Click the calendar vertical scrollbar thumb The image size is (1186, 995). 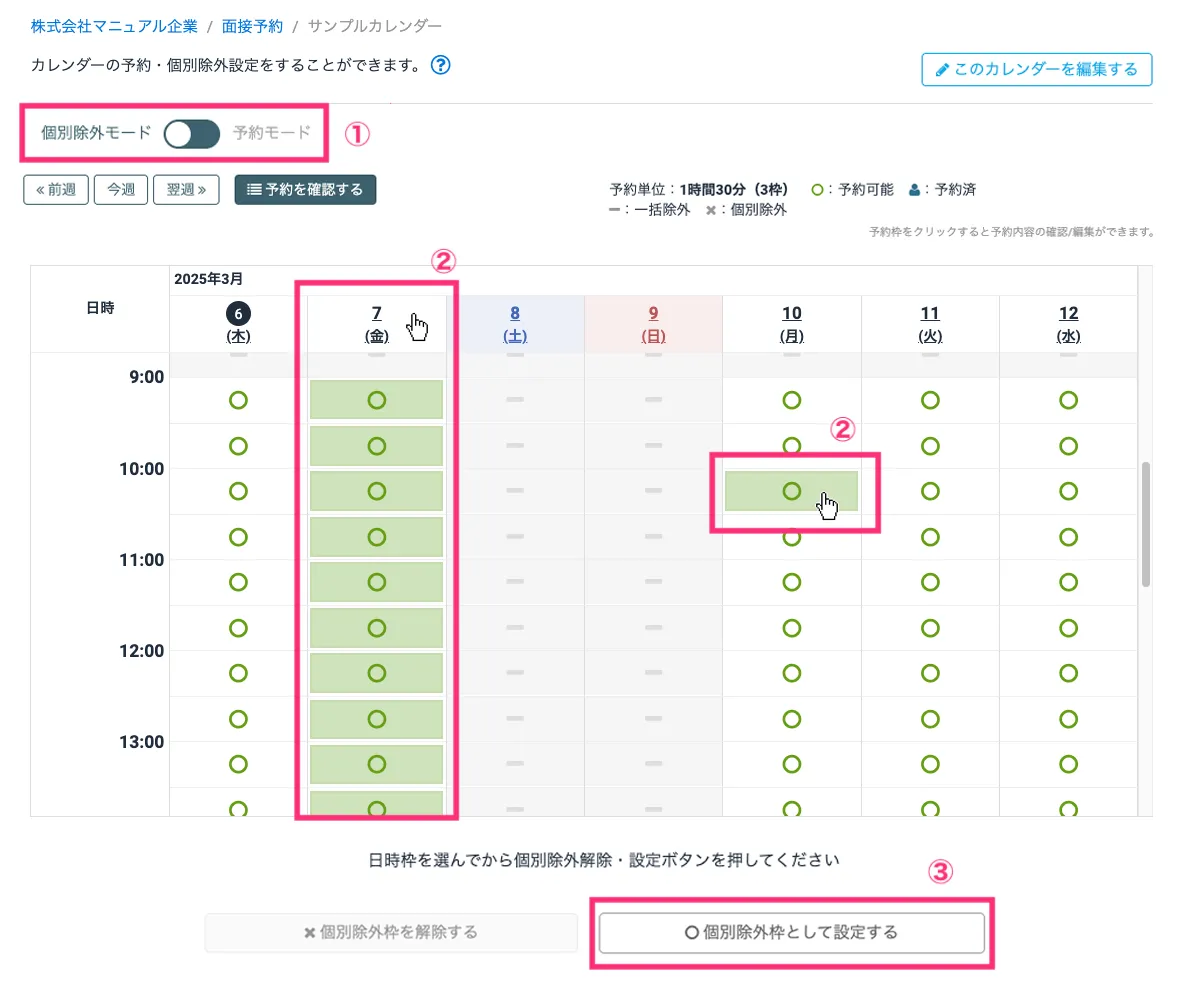coord(1146,523)
